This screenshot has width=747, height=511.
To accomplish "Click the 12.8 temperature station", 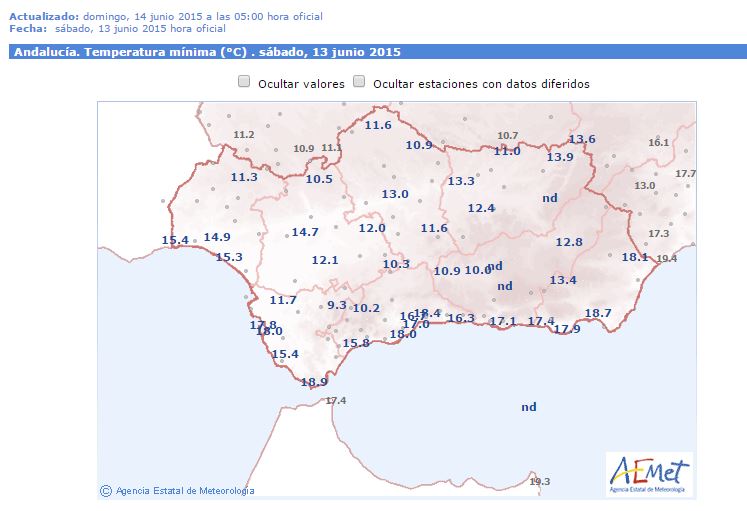I will (x=569, y=242).
